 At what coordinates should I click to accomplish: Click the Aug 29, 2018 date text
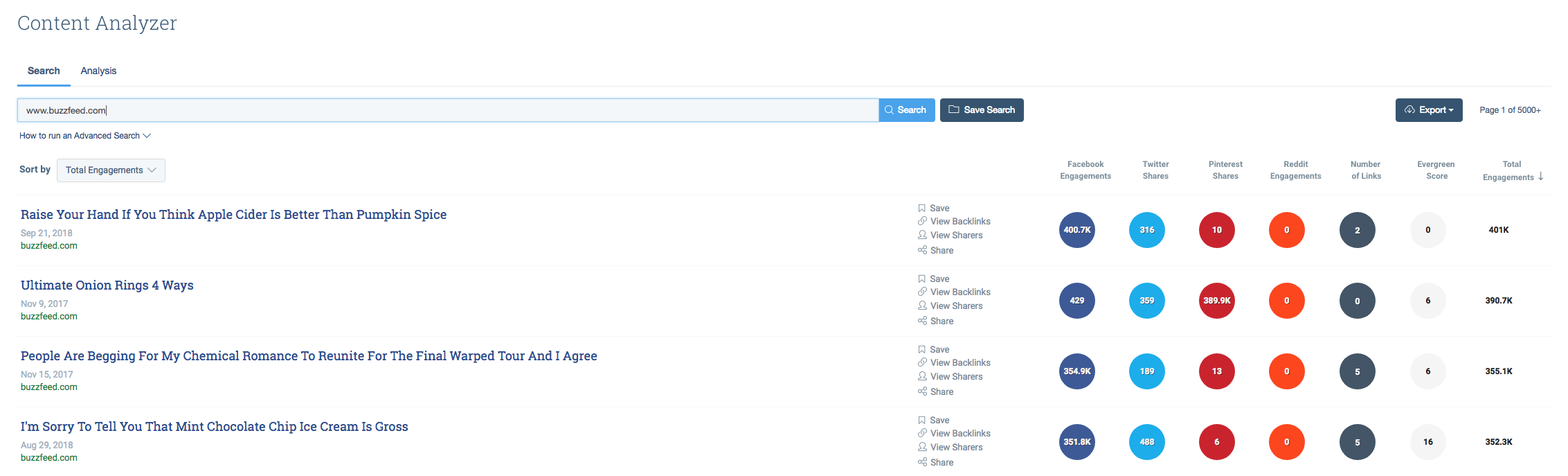(x=46, y=446)
